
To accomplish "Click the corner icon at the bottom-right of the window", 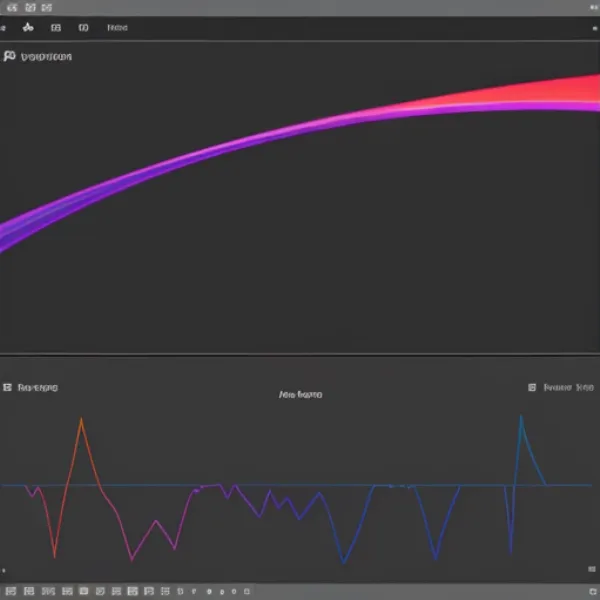I will point(593,592).
